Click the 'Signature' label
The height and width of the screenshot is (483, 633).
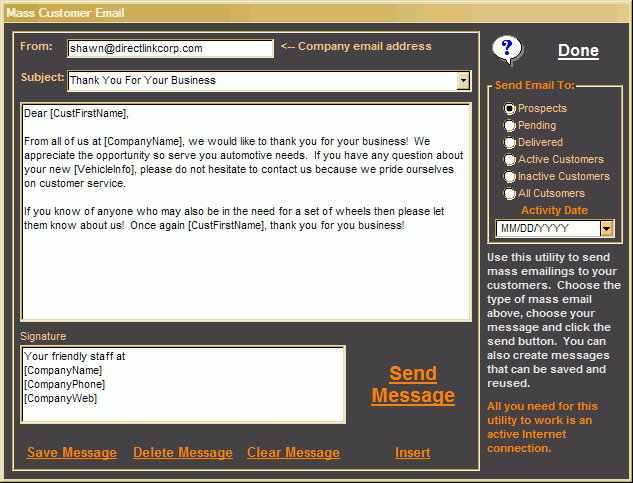point(43,336)
